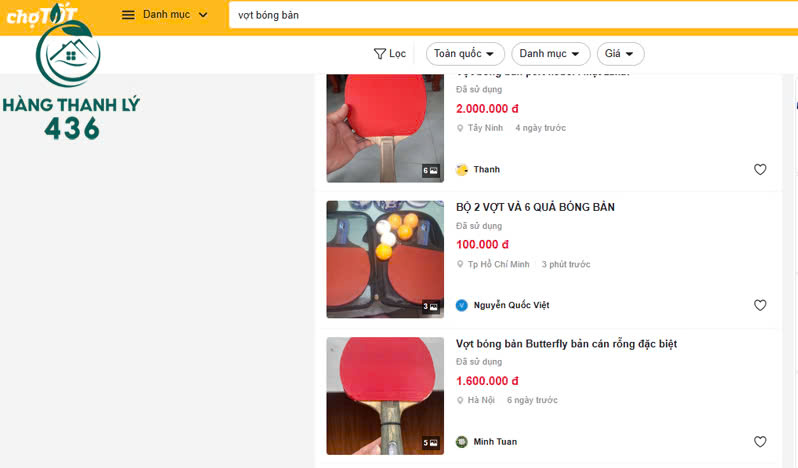Open the Danh mục hamburger menu

pyautogui.click(x=128, y=15)
